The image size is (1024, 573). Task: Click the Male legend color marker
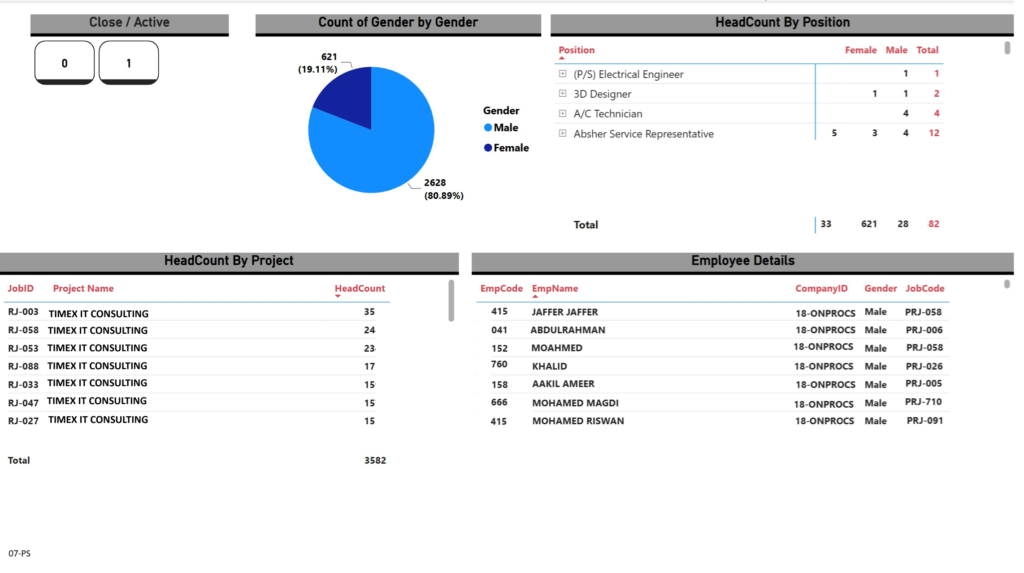488,128
